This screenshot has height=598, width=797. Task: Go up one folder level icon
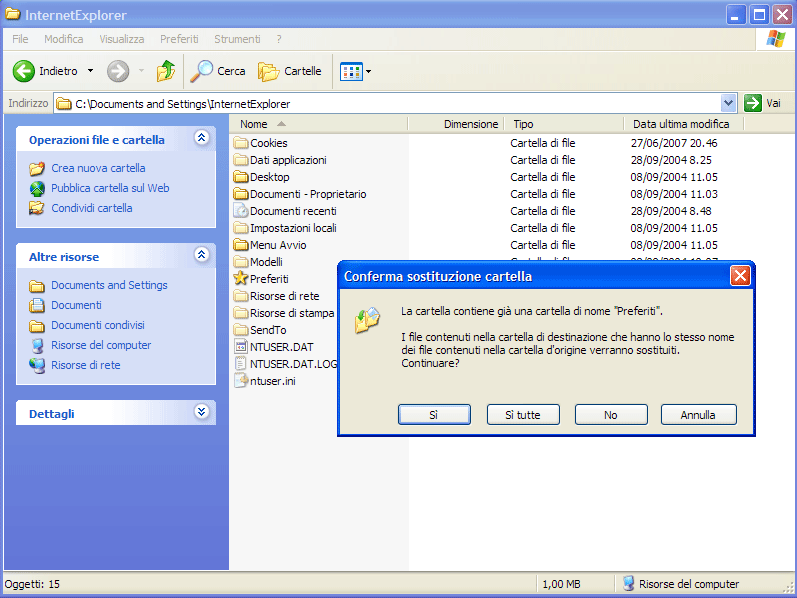click(x=166, y=71)
